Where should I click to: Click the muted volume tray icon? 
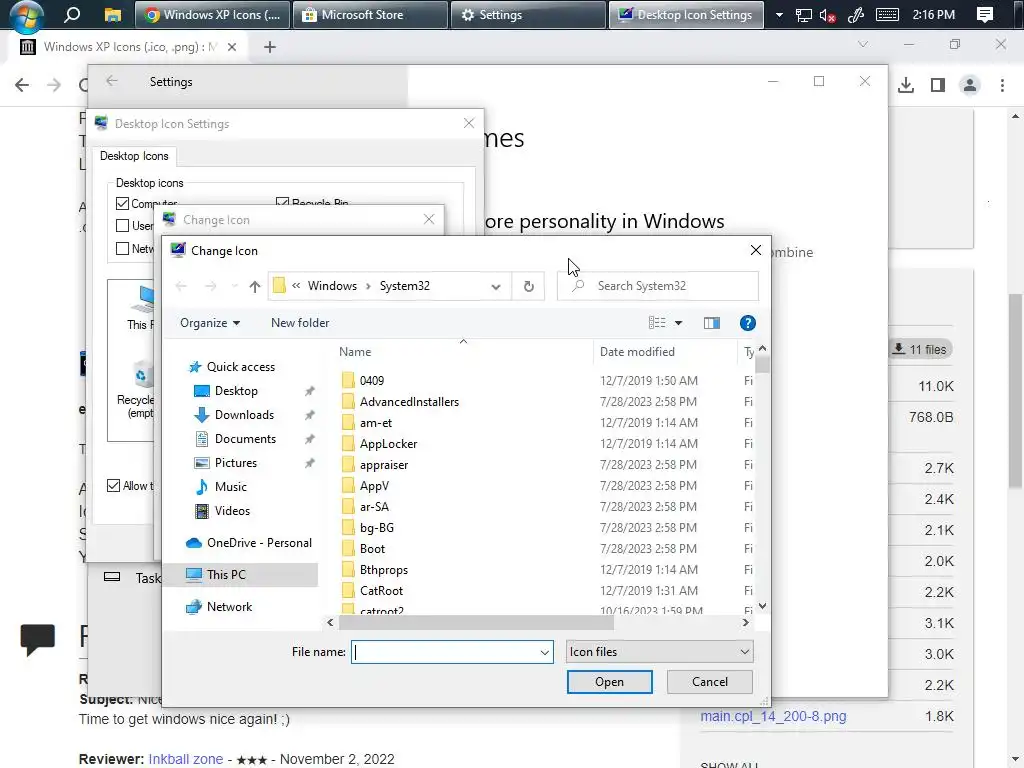[x=827, y=15]
